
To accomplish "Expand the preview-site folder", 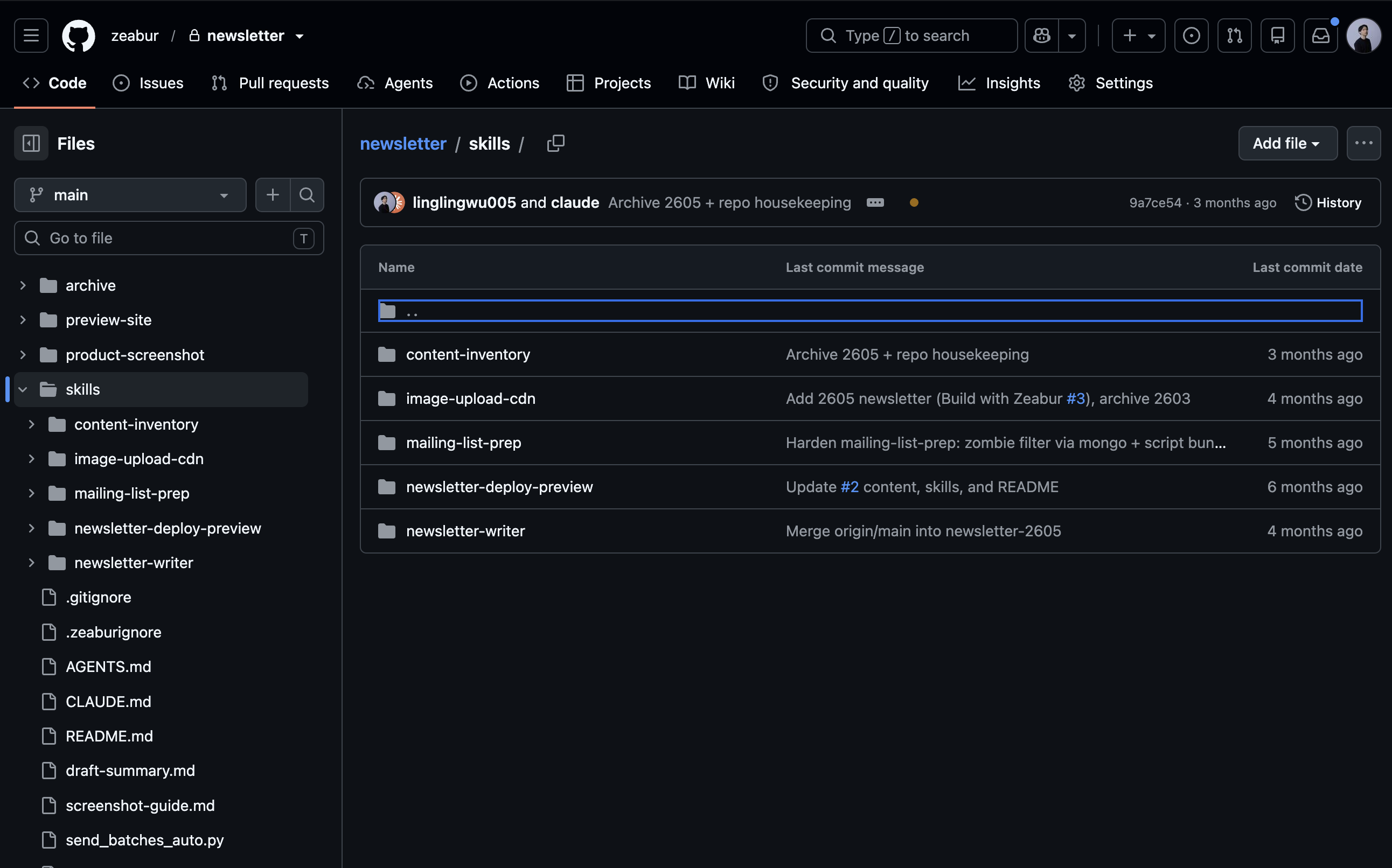I will (23, 320).
